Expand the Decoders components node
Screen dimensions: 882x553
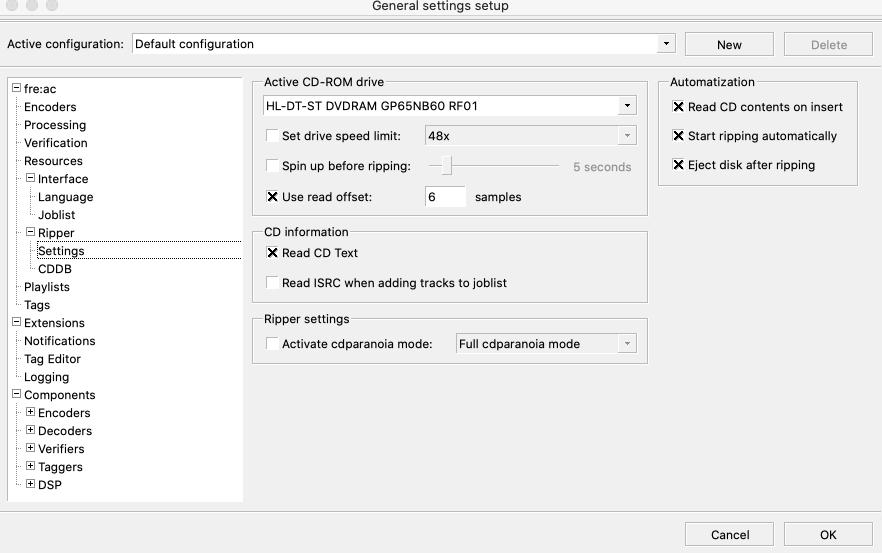30,431
